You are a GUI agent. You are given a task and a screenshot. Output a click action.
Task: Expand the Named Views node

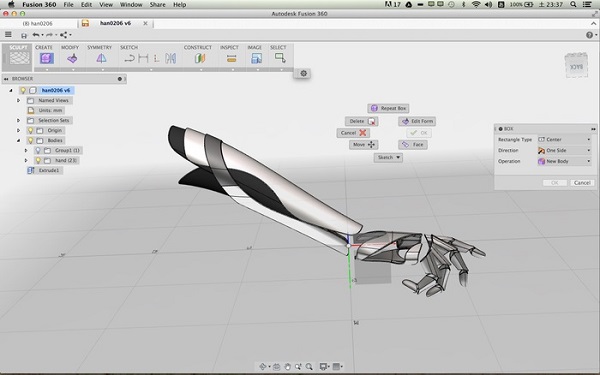click(18, 100)
